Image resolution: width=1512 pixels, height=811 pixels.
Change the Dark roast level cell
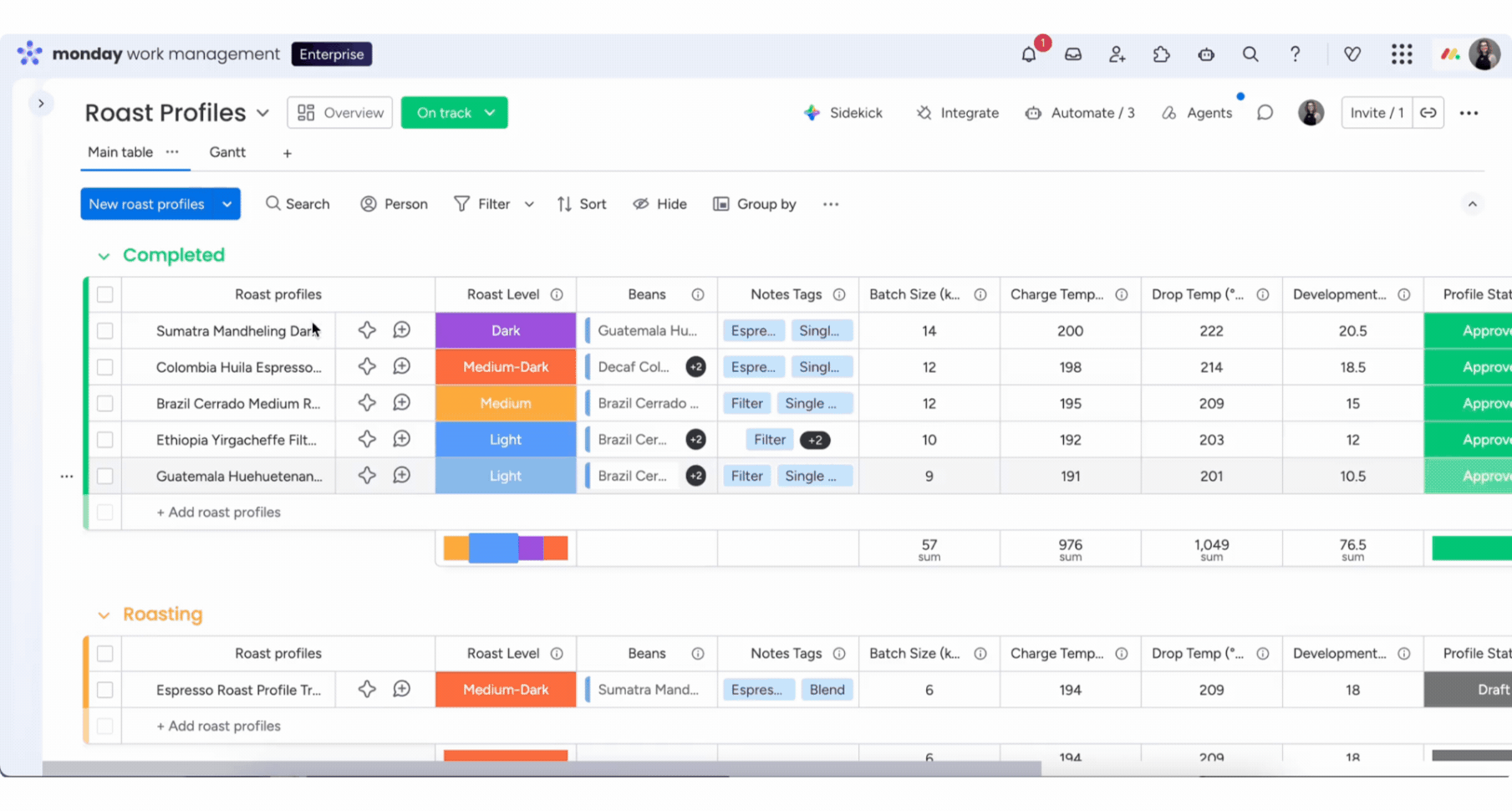506,330
